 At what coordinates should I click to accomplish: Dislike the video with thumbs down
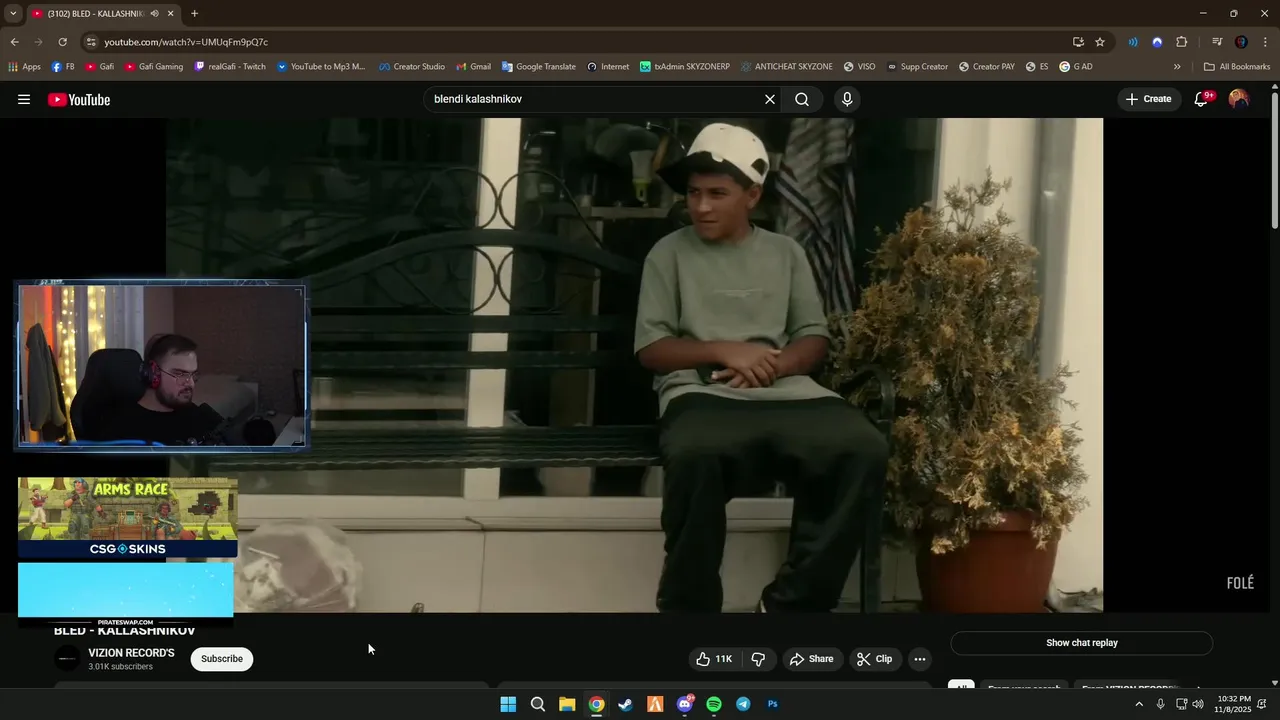click(x=758, y=659)
